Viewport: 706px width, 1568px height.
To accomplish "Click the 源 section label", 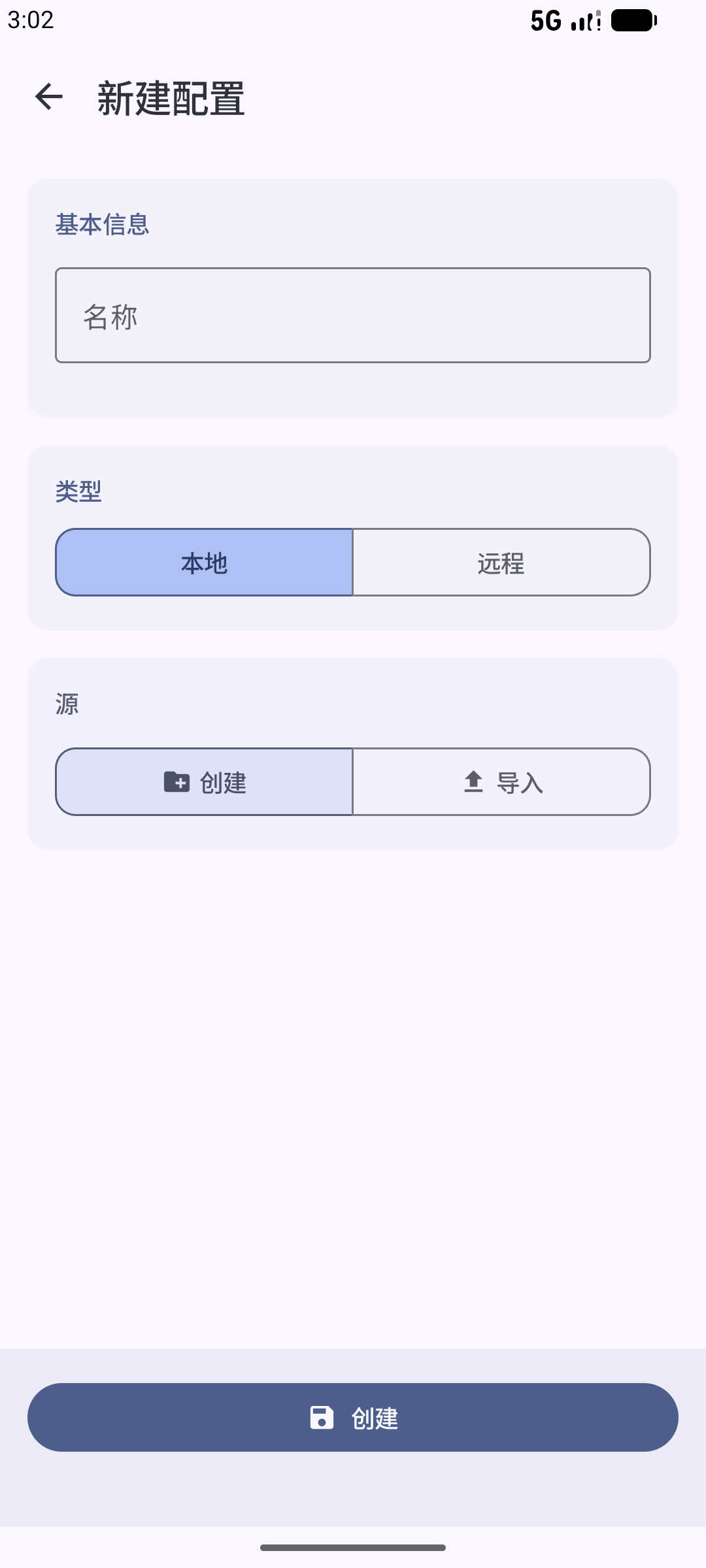I will tap(67, 704).
